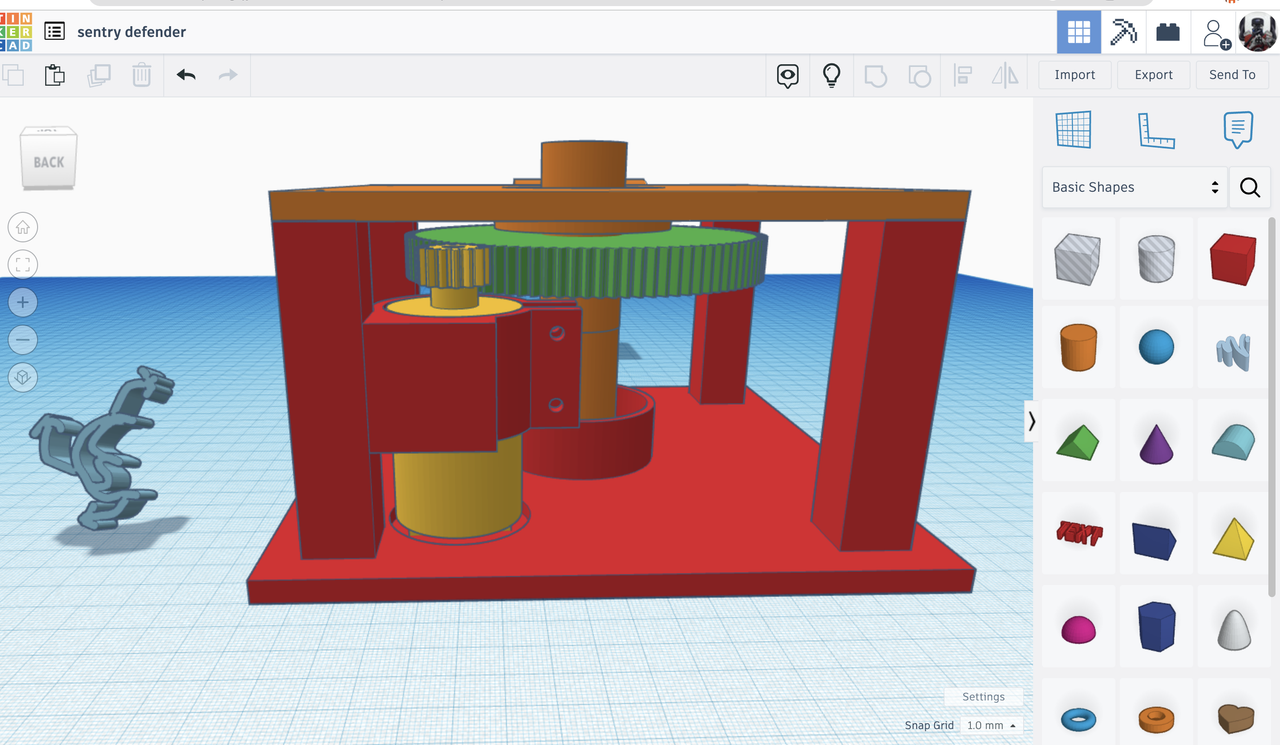1280x745 pixels.
Task: Redo the last action
Action: tap(228, 75)
